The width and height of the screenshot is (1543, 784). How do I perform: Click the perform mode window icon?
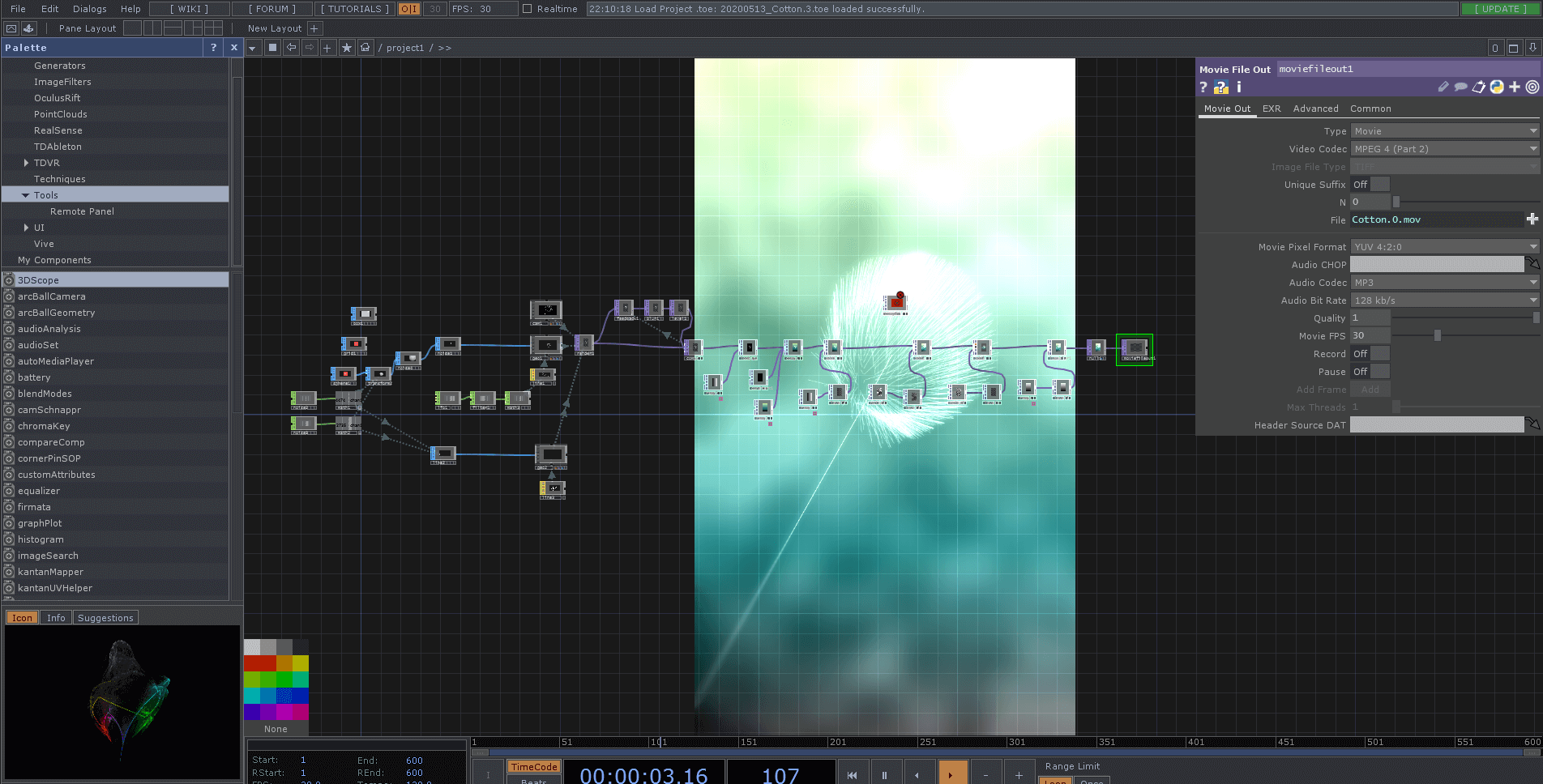[x=11, y=28]
